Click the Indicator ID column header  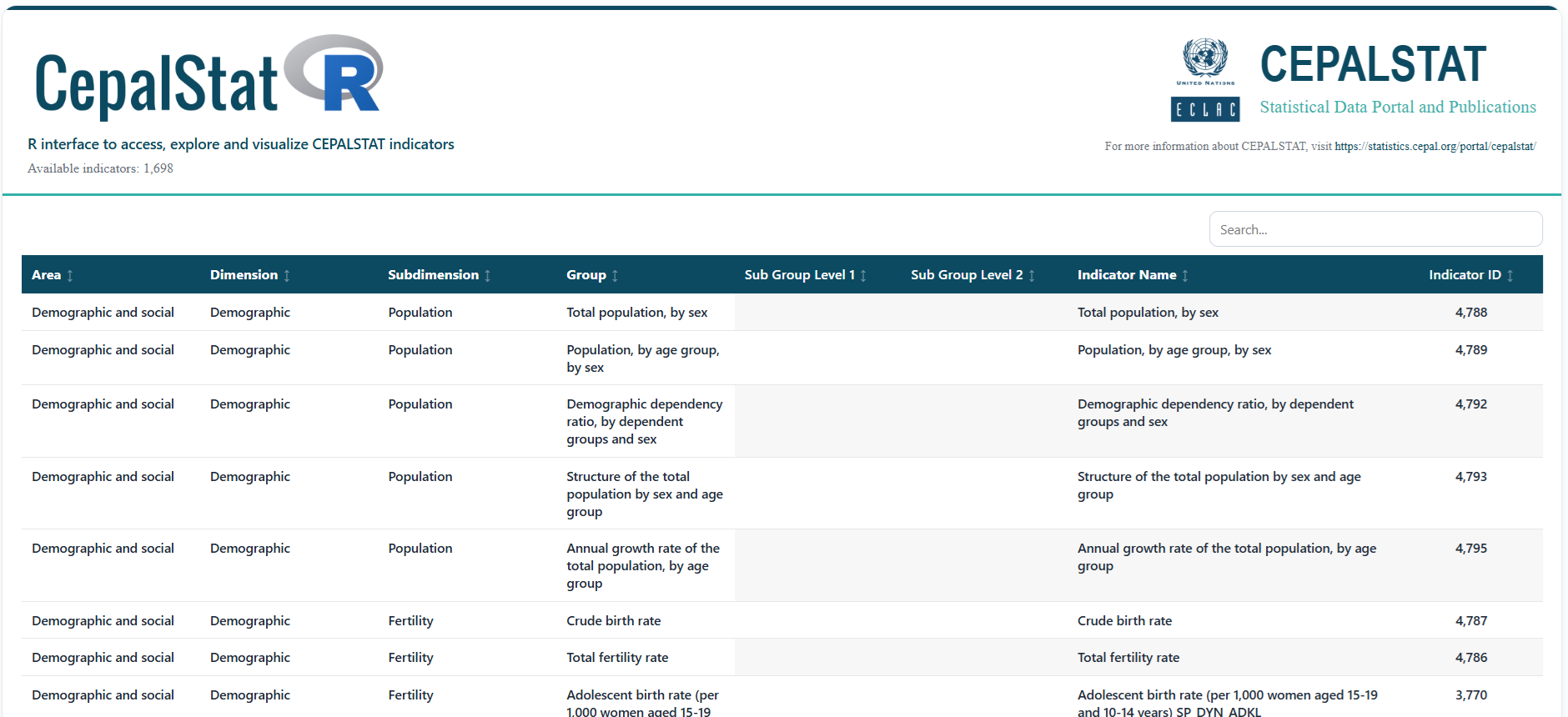click(x=1471, y=274)
